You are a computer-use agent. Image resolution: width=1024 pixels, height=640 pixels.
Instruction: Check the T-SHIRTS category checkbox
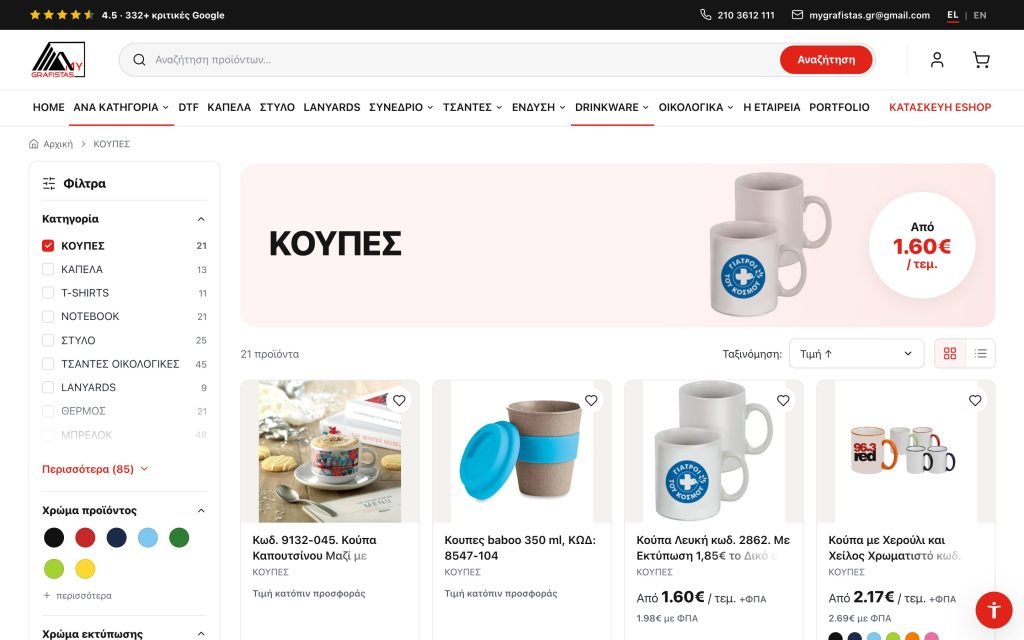(48, 293)
